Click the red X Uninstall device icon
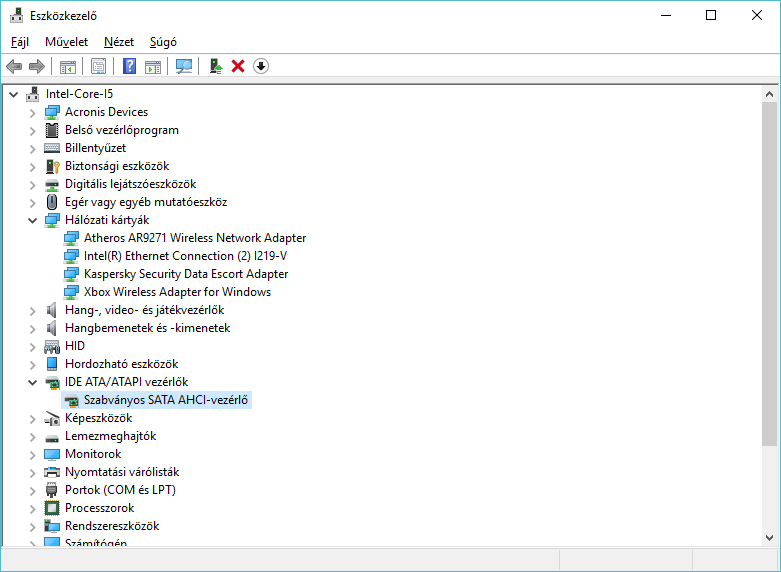The image size is (781, 572). pos(238,66)
